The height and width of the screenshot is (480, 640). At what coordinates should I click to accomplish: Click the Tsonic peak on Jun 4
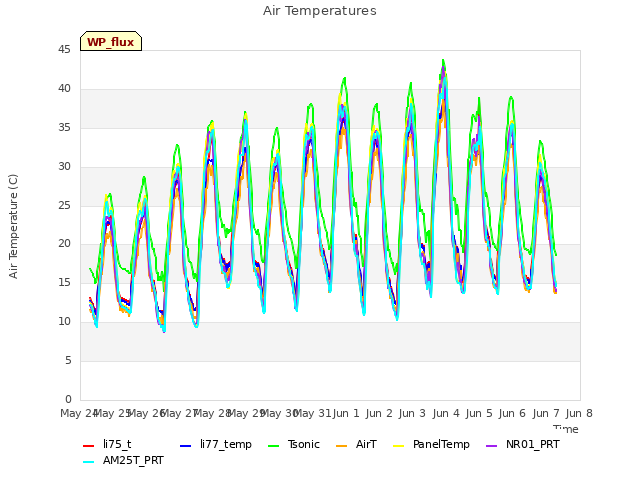click(x=443, y=60)
